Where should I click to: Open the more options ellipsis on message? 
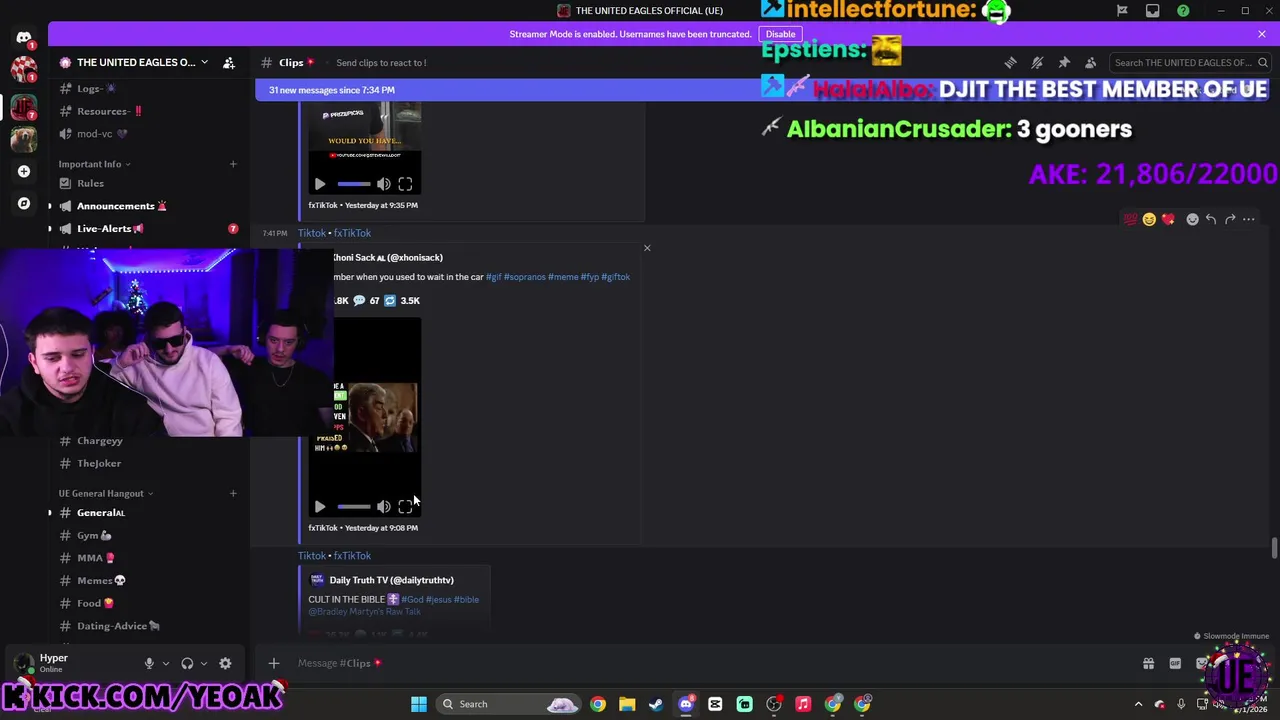[x=1249, y=219]
